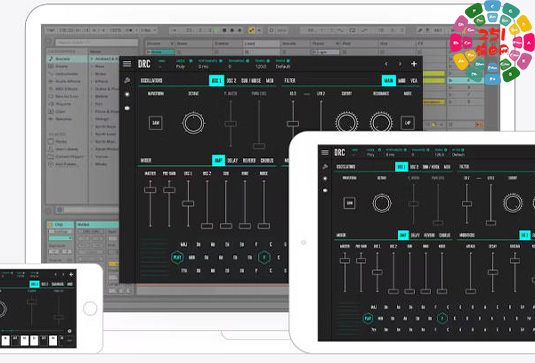
Task: Click the hamburger menu icon on the tablet DRC
Action: click(x=325, y=153)
